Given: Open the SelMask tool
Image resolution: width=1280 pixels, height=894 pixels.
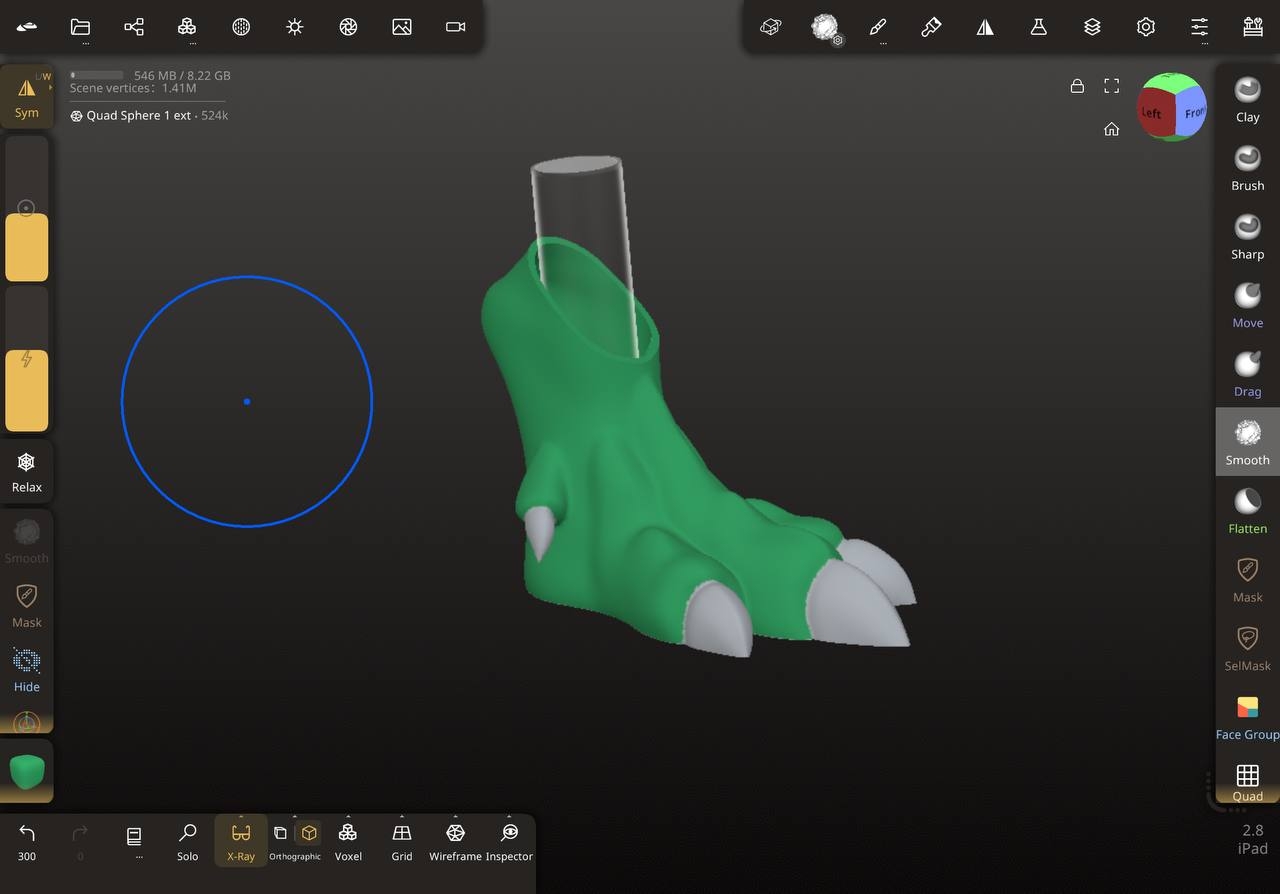Looking at the screenshot, I should (x=1247, y=648).
